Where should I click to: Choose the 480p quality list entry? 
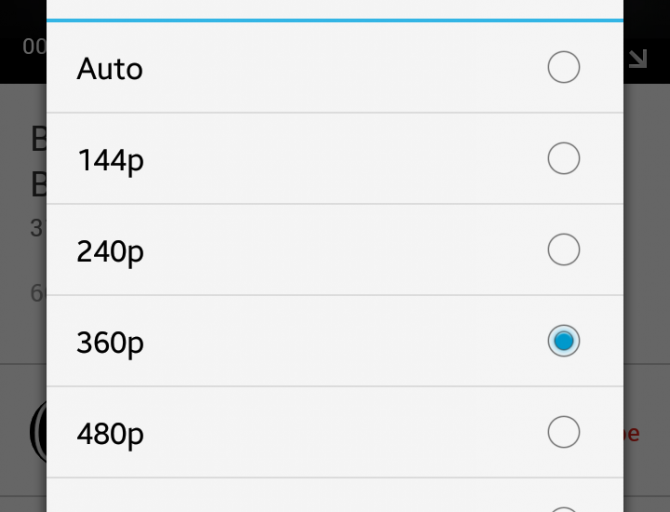(x=110, y=433)
